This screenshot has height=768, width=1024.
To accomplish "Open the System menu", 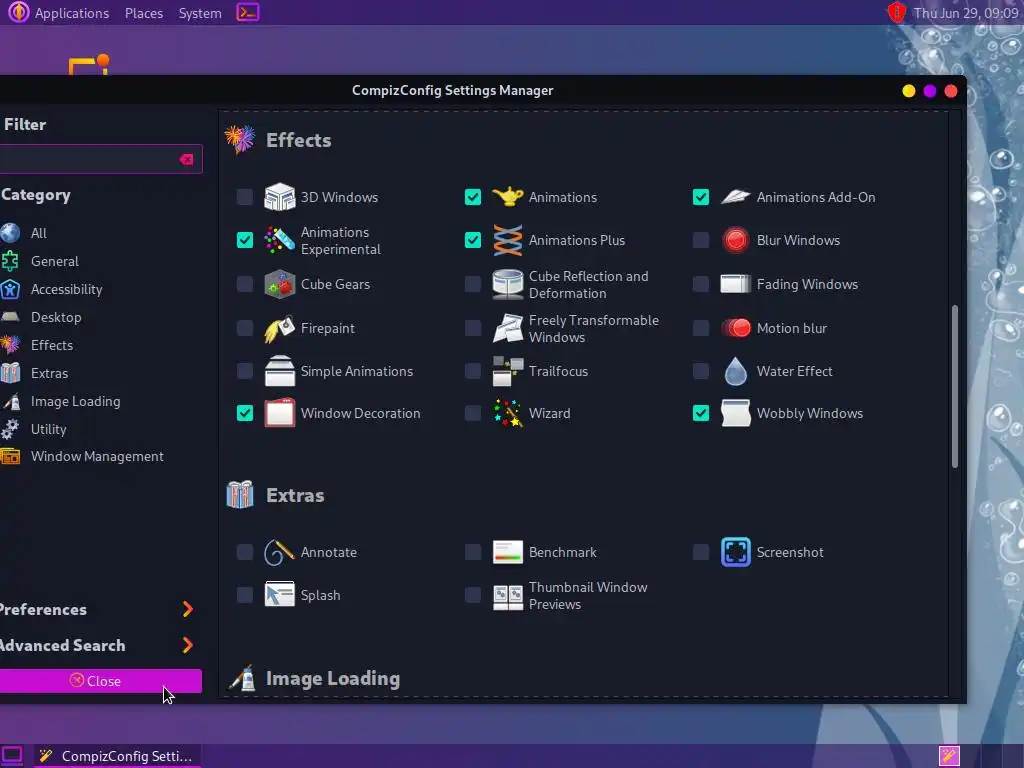I will 200,12.
